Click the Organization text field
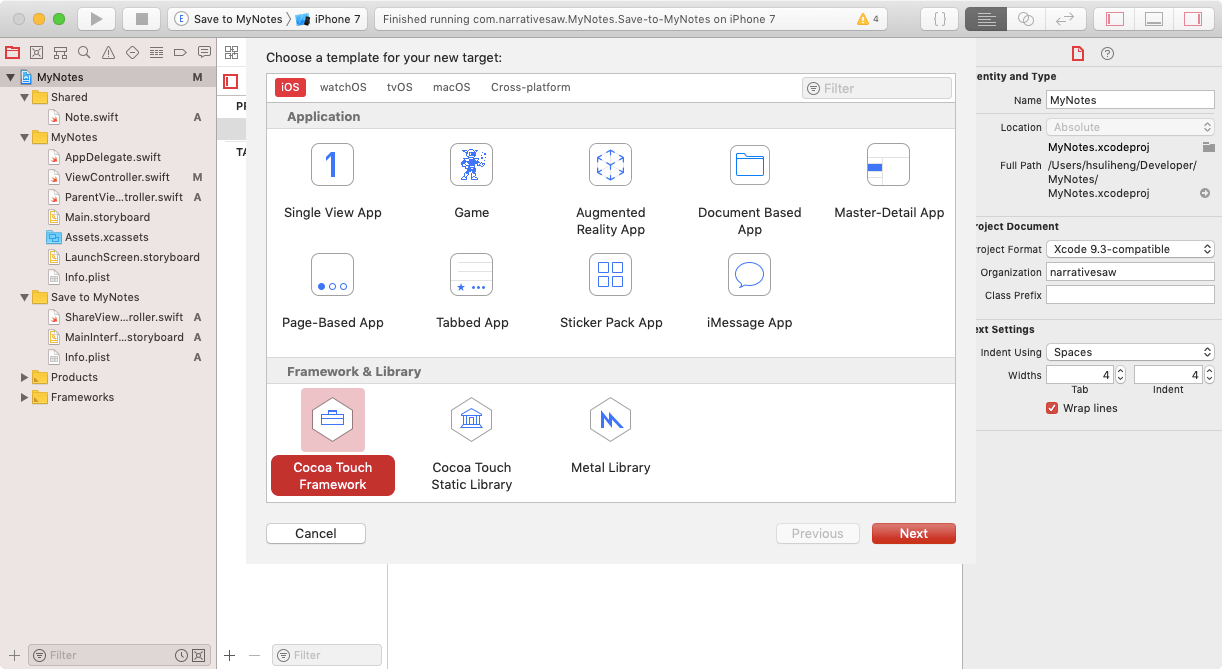 (1130, 272)
